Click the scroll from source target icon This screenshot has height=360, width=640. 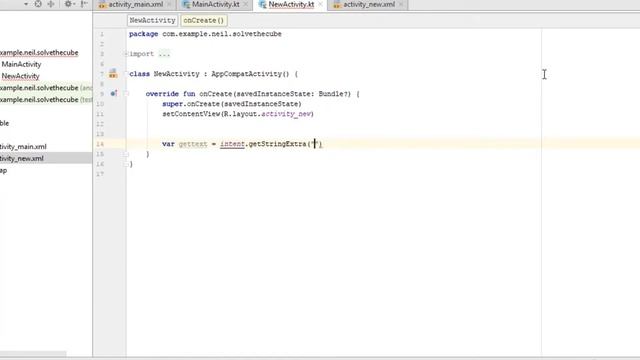38,4
